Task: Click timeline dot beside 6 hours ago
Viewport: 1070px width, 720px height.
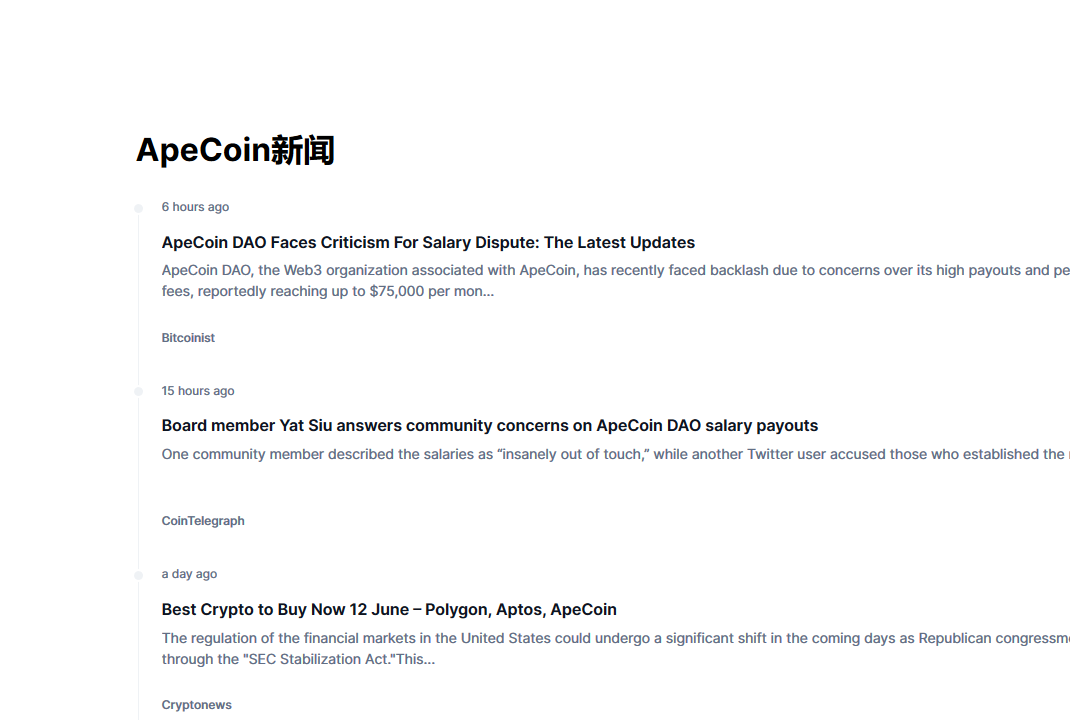Action: coord(139,208)
